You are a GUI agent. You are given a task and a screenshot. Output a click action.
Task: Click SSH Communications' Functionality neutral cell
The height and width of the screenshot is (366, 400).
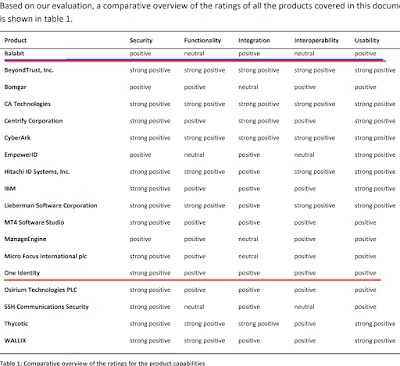[x=194, y=307]
